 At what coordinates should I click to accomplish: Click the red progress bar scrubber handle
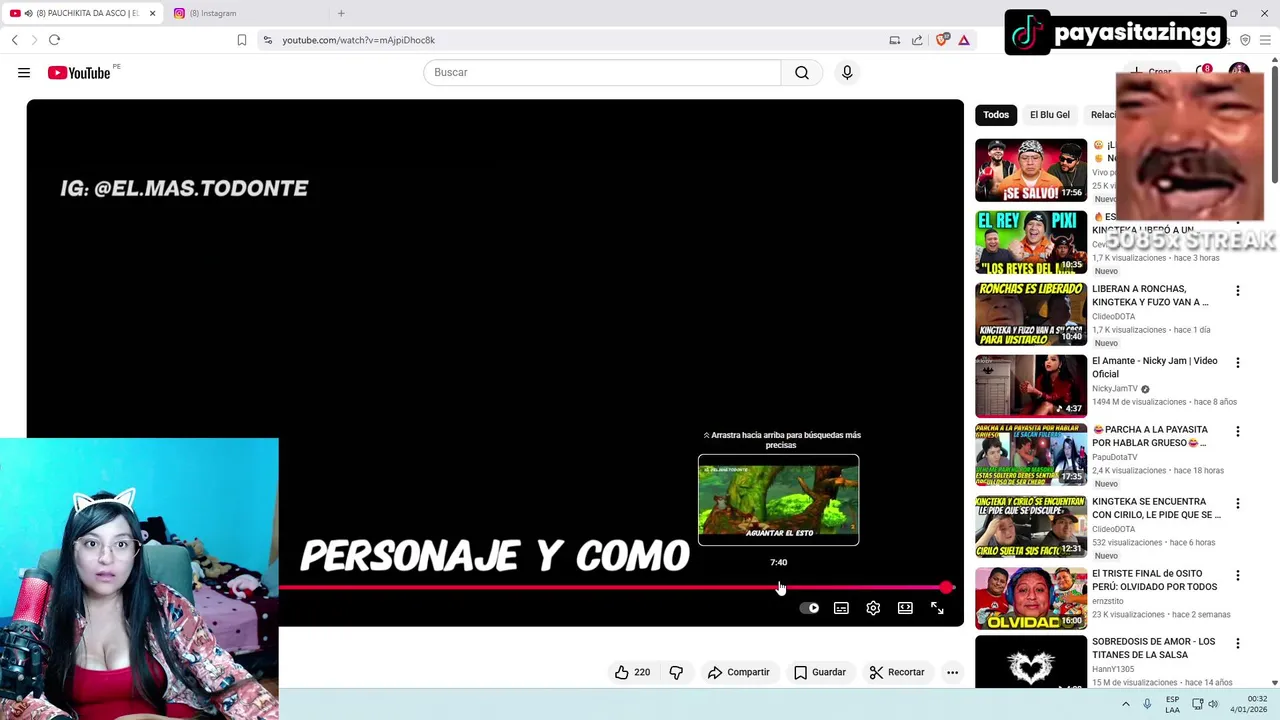click(x=946, y=587)
